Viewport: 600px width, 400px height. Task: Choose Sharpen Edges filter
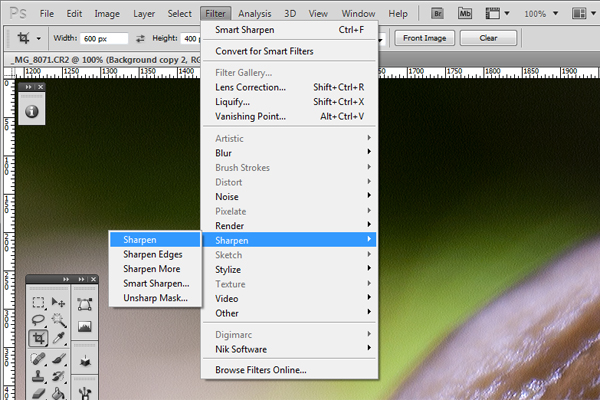(x=155, y=254)
